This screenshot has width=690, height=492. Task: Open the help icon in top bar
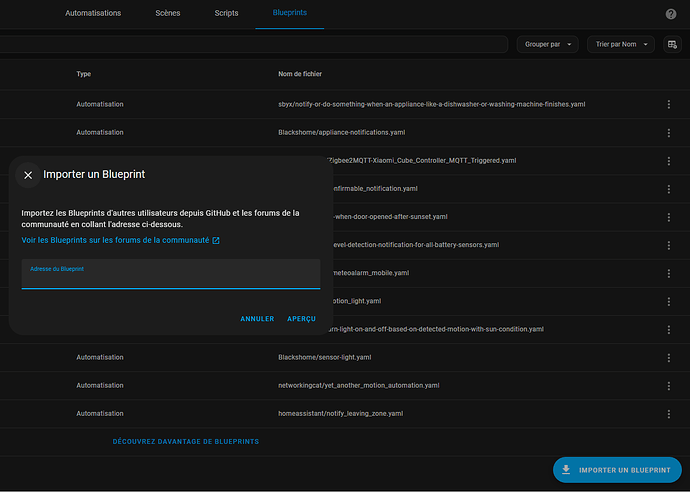[x=671, y=14]
